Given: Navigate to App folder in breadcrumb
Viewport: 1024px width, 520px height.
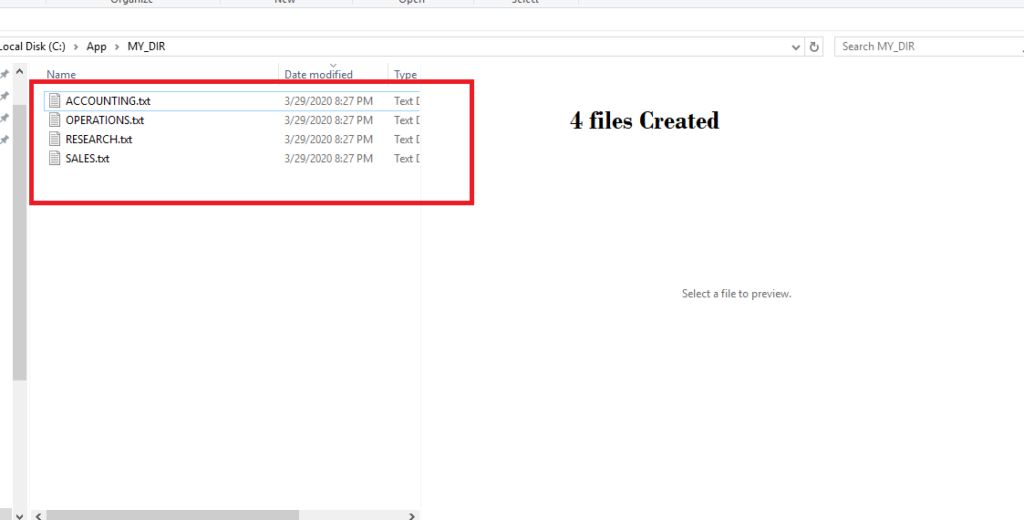Looking at the screenshot, I should (x=97, y=47).
